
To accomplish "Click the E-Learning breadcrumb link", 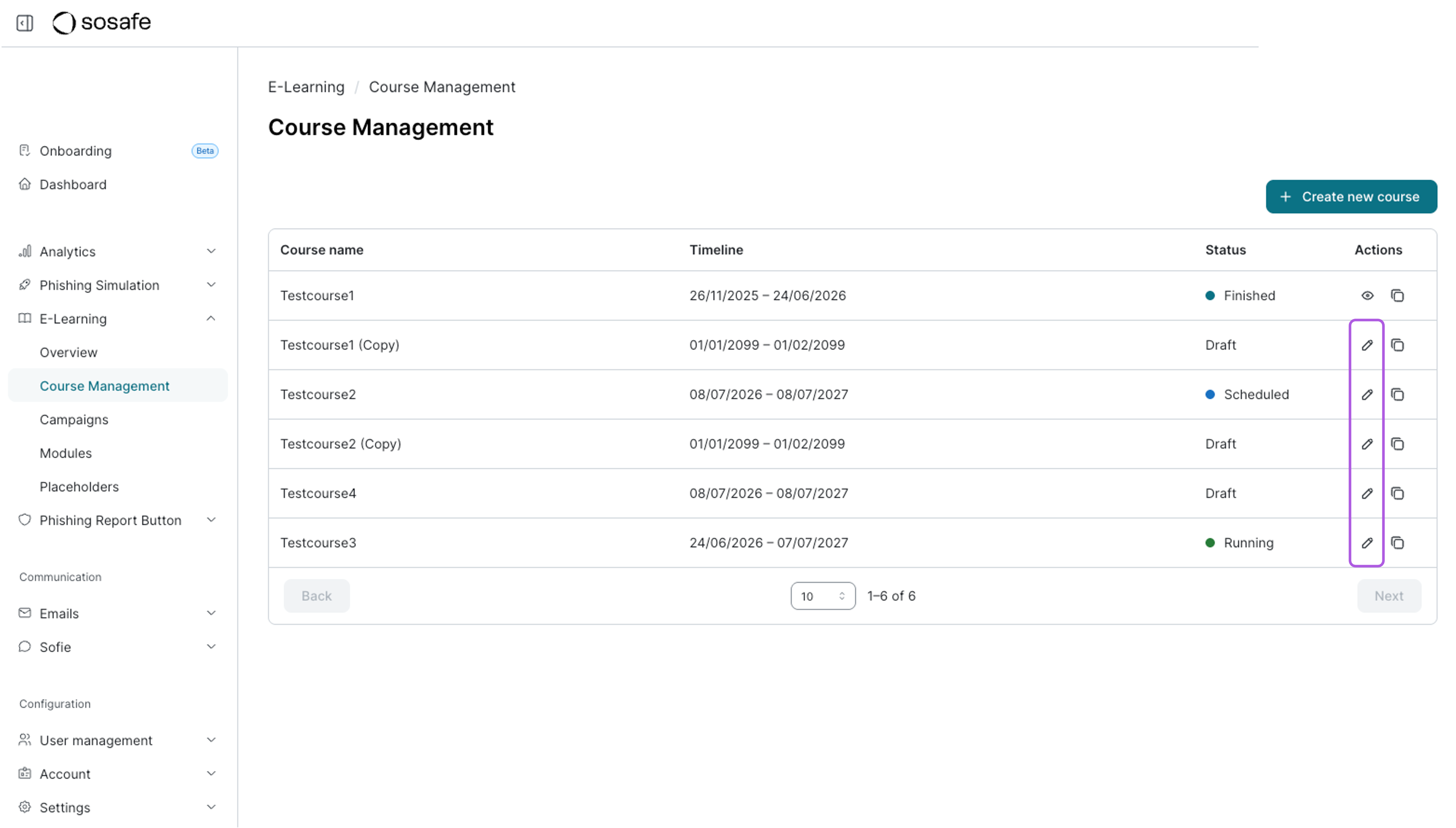I will pyautogui.click(x=306, y=87).
